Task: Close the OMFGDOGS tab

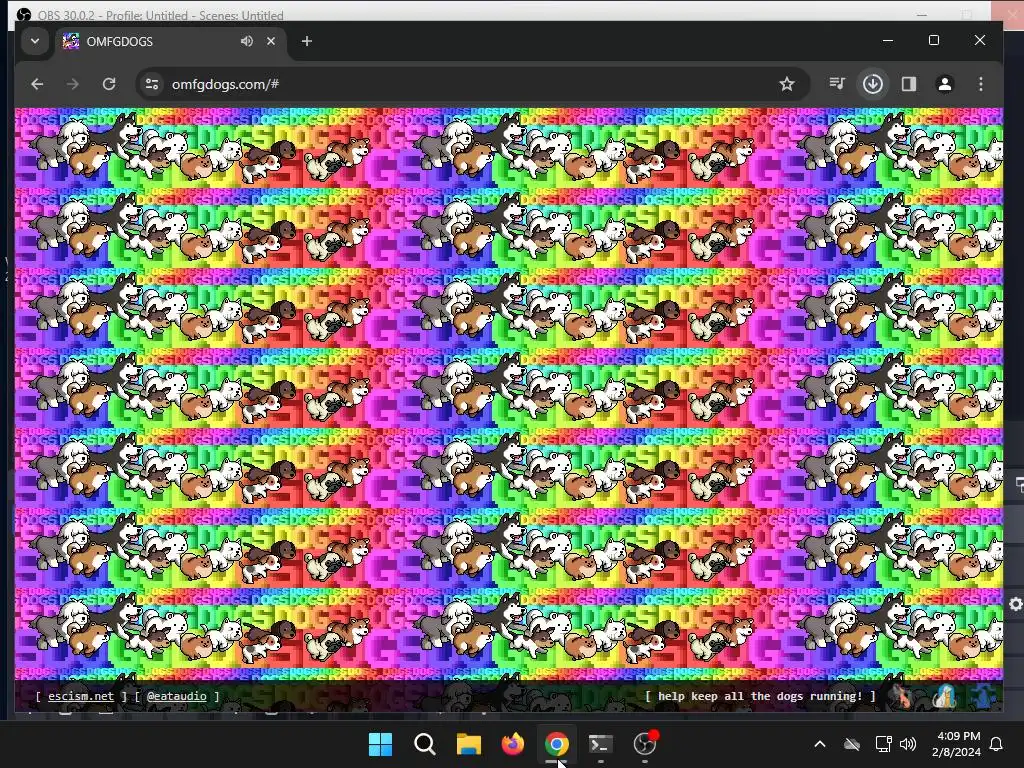Action: click(271, 41)
